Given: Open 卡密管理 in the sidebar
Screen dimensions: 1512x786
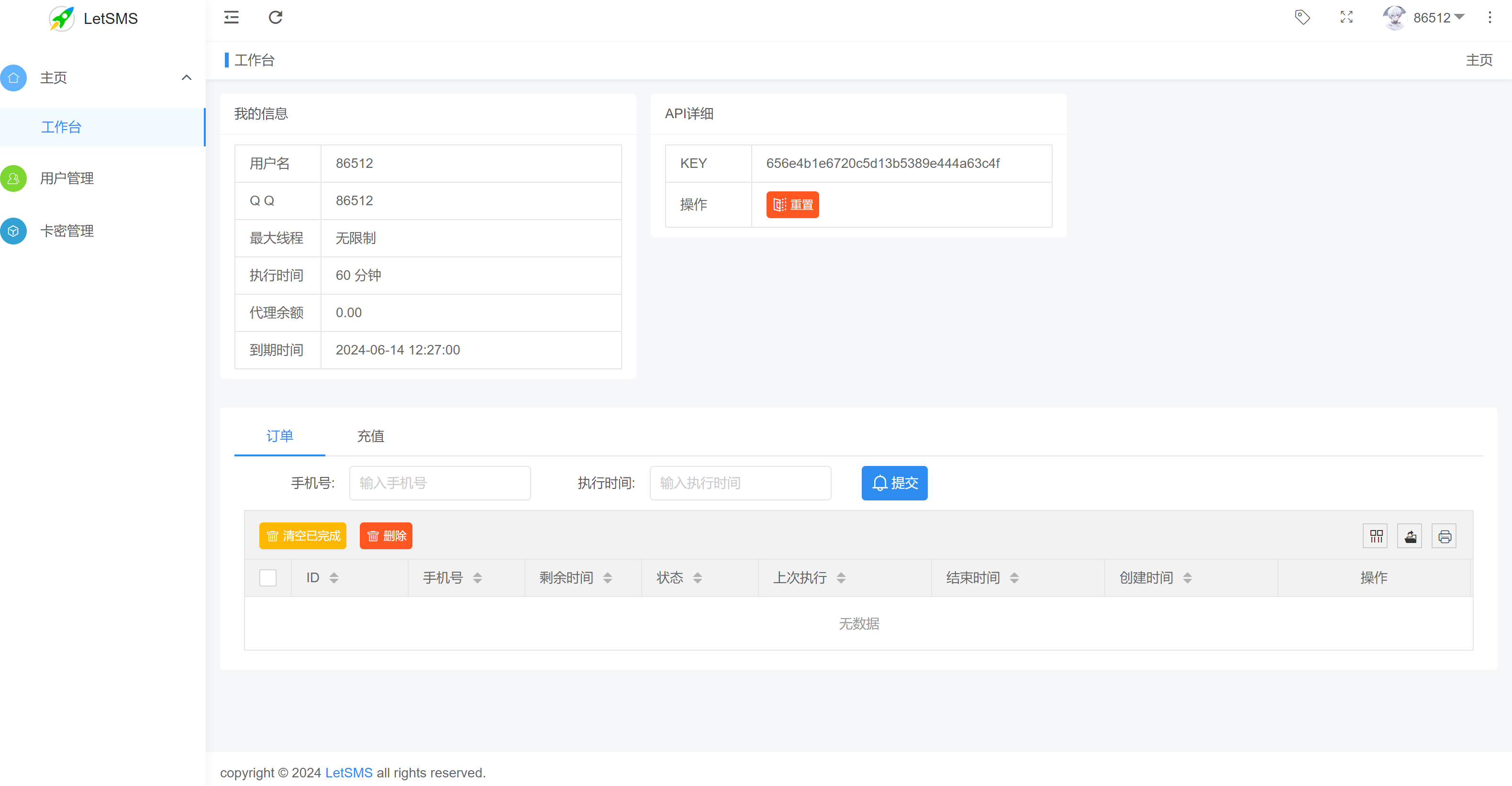Looking at the screenshot, I should (x=67, y=231).
